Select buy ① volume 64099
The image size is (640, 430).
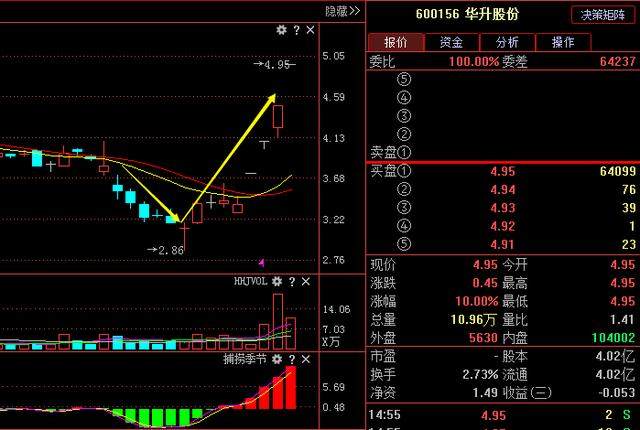[x=618, y=171]
